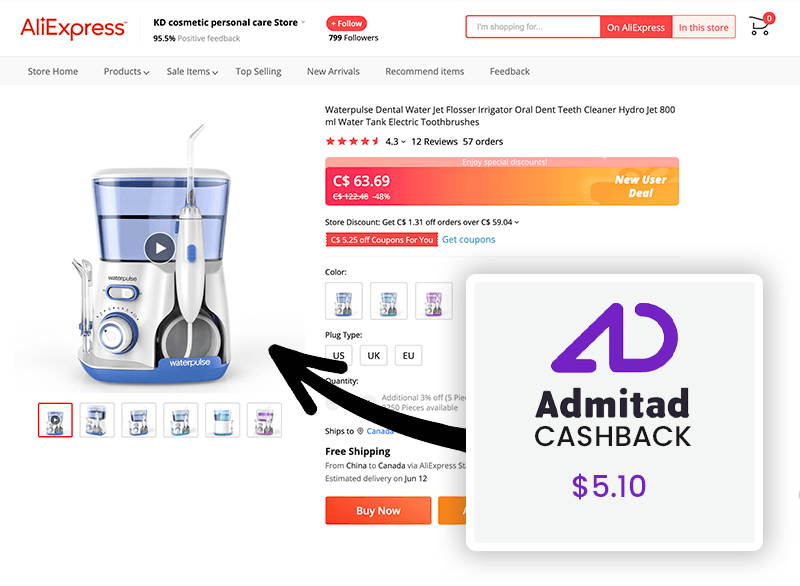
Task: Click the Get coupons link
Action: click(x=468, y=239)
